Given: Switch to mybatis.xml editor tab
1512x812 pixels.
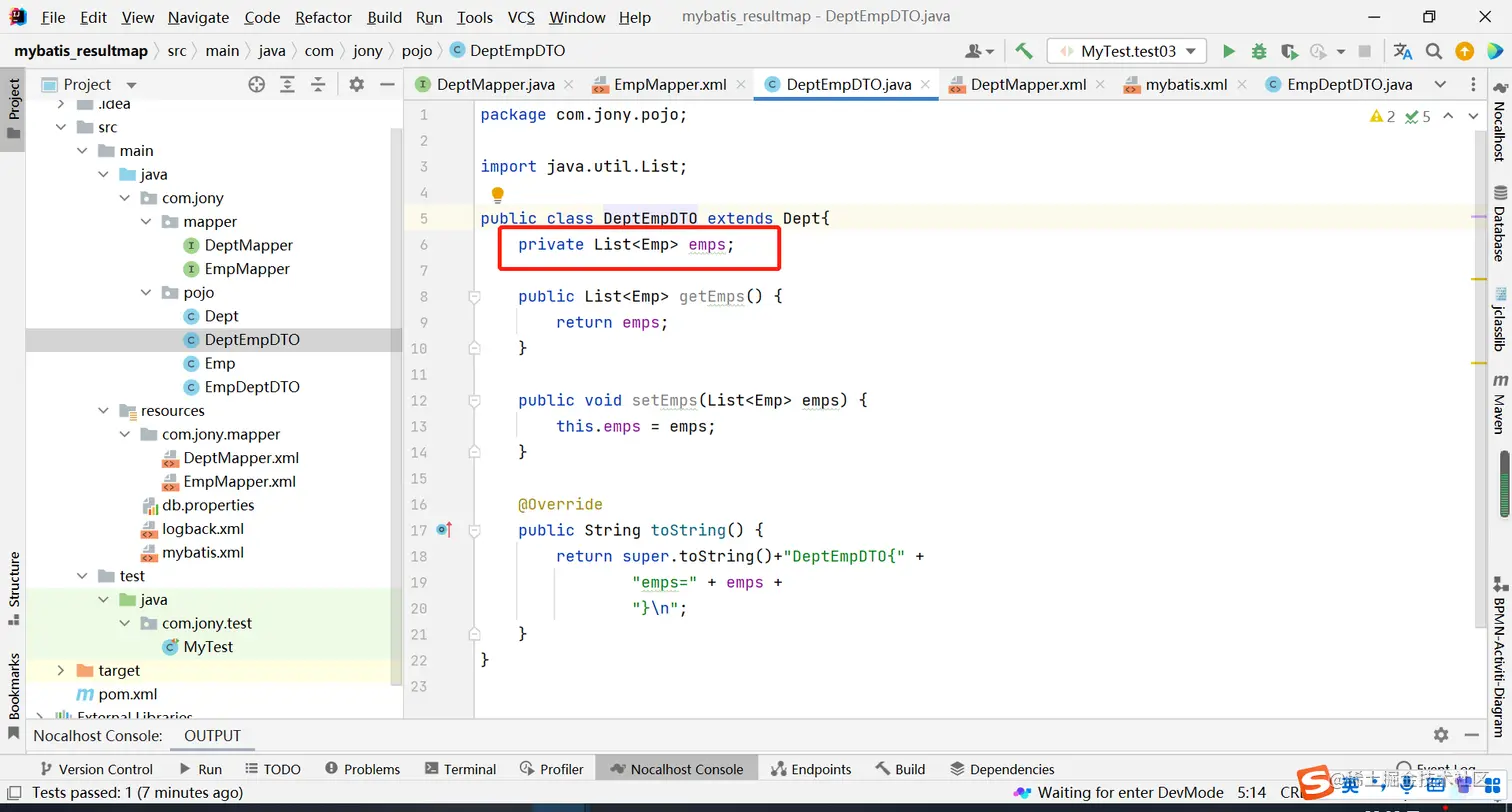Looking at the screenshot, I should [1185, 85].
